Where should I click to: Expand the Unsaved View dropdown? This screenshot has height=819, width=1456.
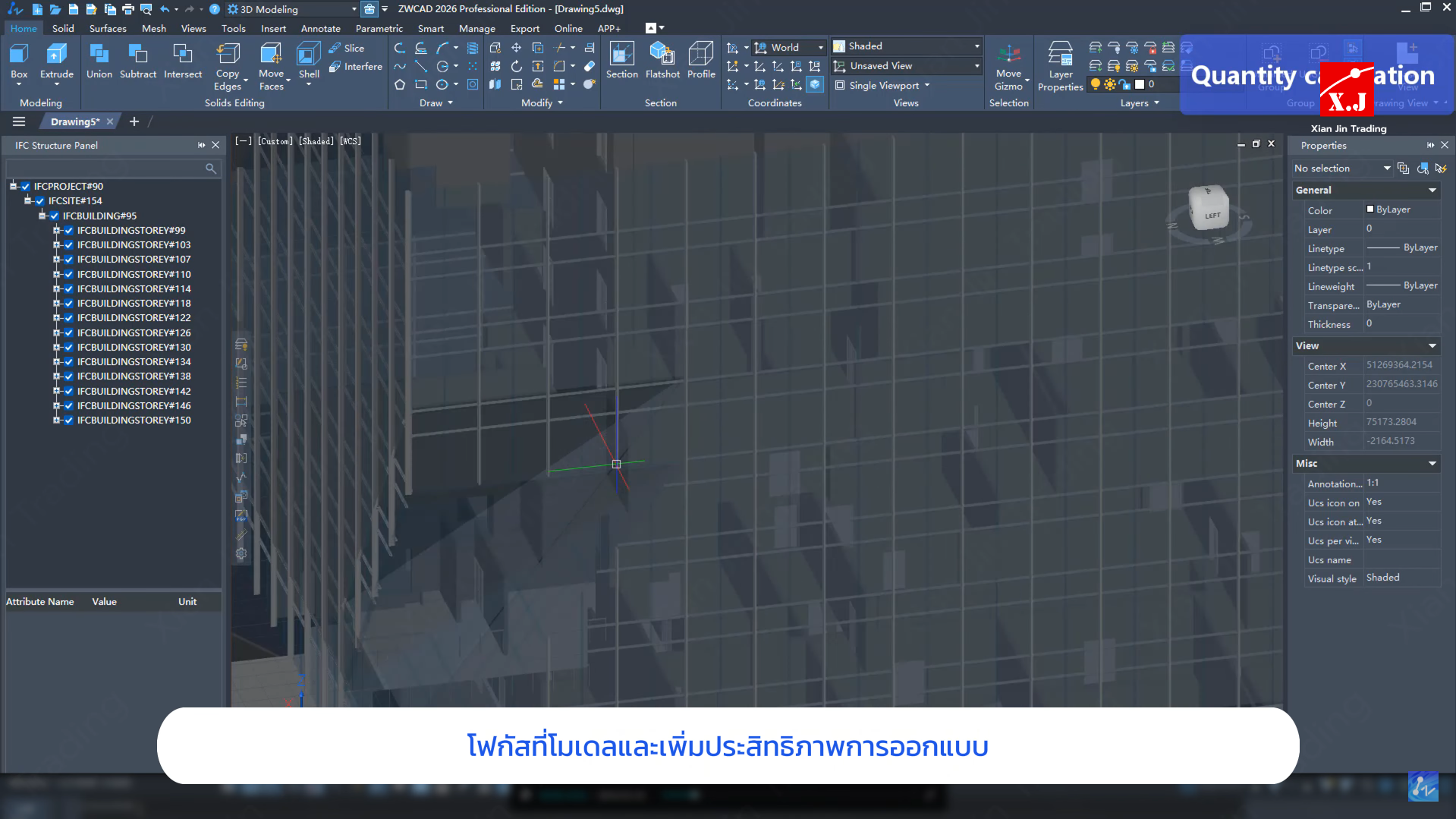(x=976, y=66)
